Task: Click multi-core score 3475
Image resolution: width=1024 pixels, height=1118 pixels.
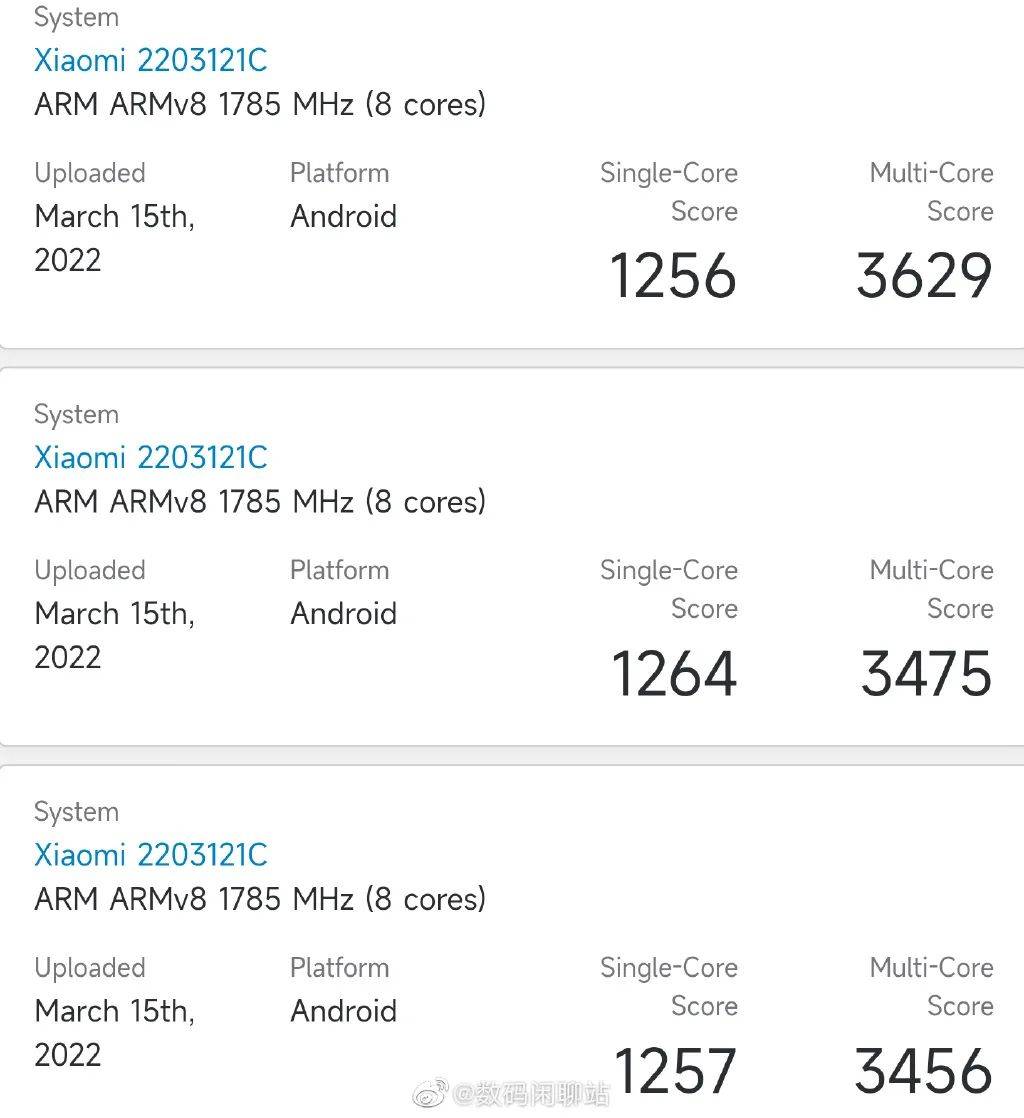Action: point(926,673)
